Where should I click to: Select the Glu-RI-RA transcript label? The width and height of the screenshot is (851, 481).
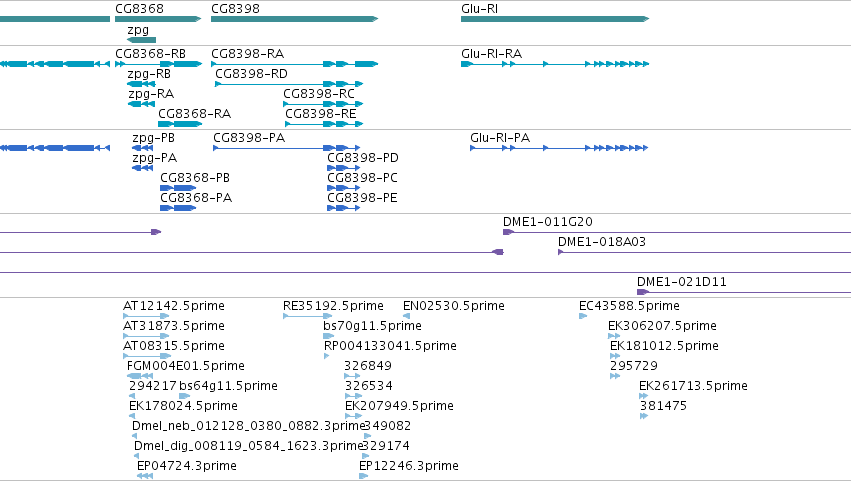pyautogui.click(x=491, y=54)
